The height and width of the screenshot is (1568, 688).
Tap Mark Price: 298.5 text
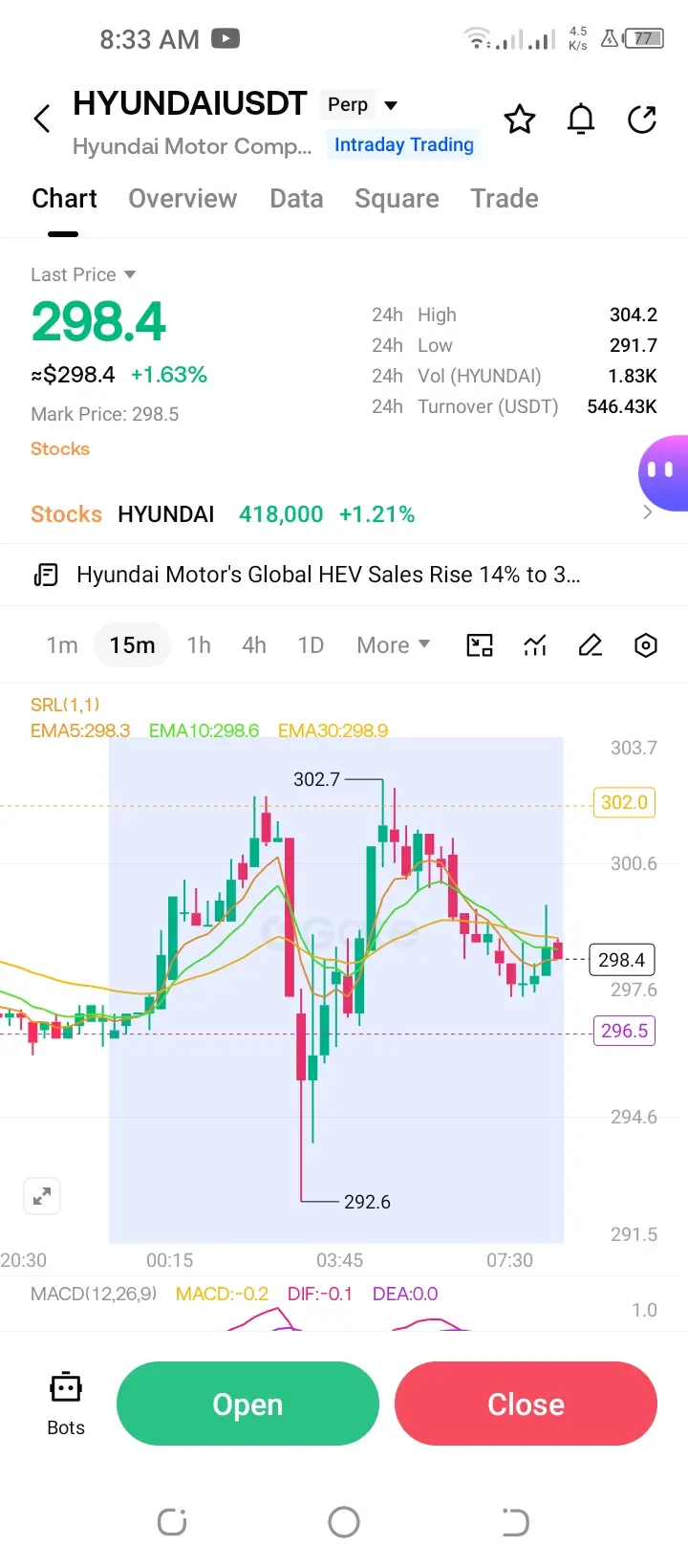coord(105,414)
